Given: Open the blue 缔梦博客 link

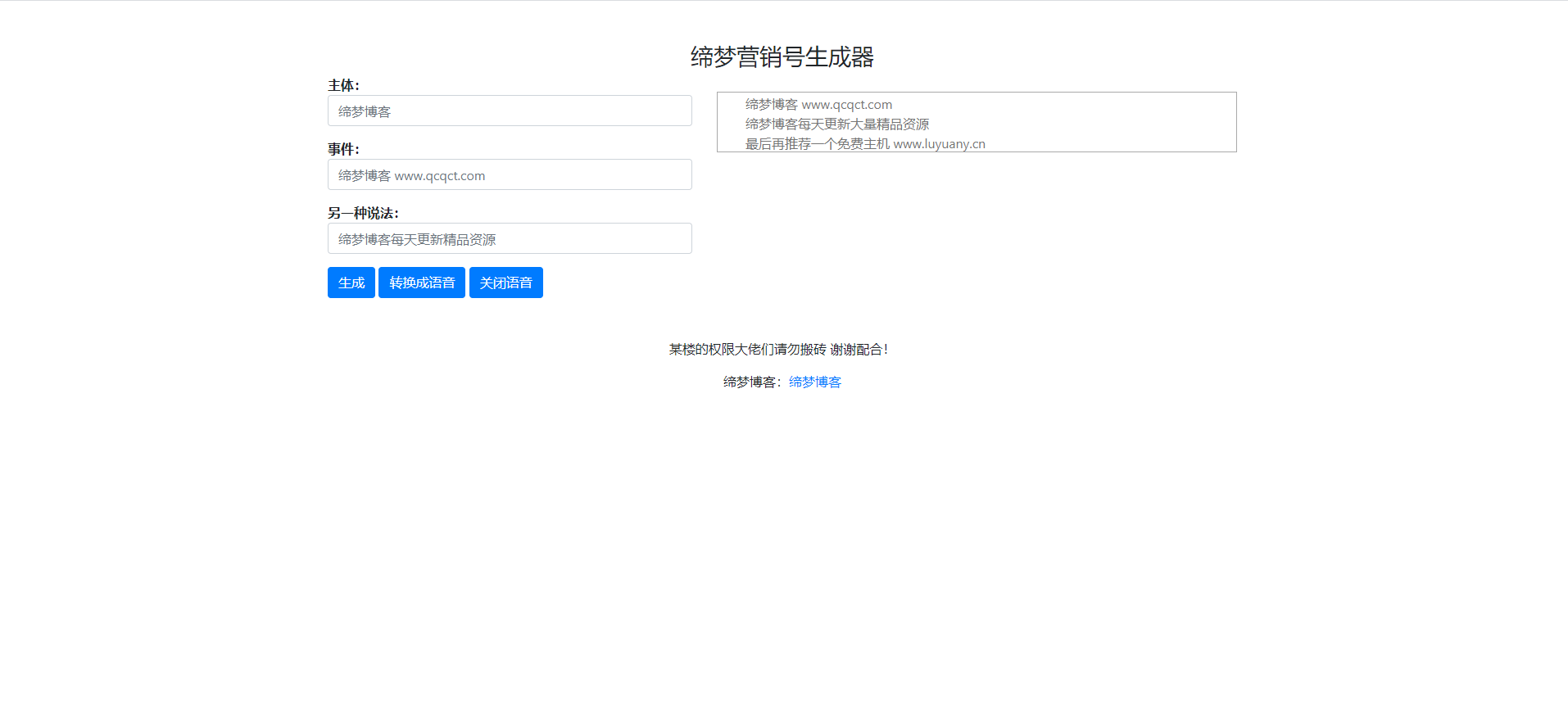Looking at the screenshot, I should pyautogui.click(x=815, y=382).
